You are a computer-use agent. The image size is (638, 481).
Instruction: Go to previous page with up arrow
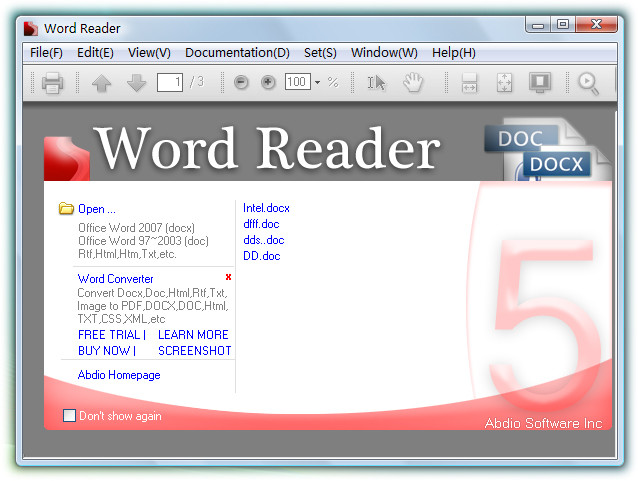click(101, 83)
